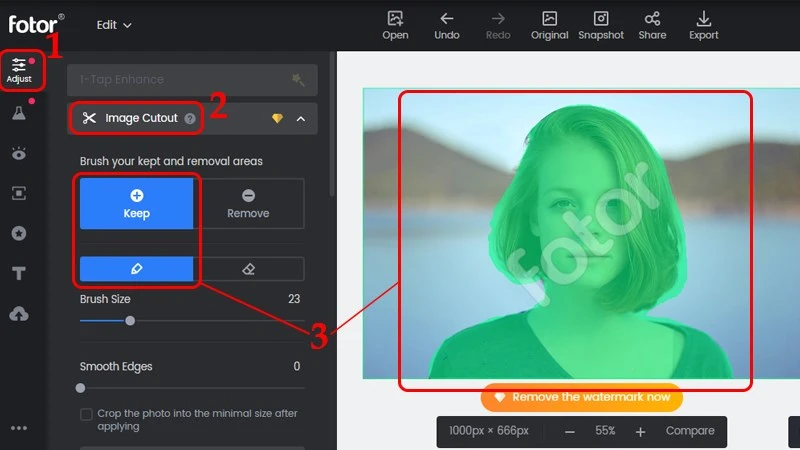
Task: Click the Snapshot camera icon
Action: (601, 24)
